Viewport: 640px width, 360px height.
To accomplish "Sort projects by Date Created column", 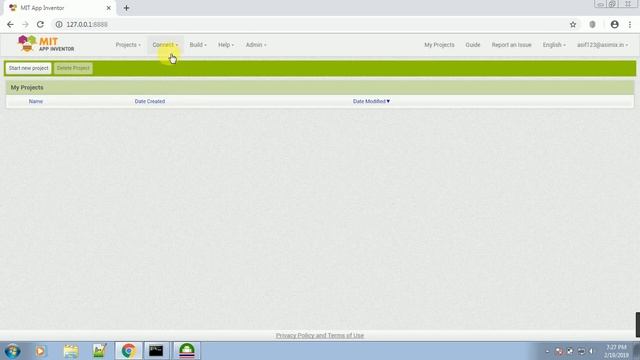I will [x=150, y=101].
